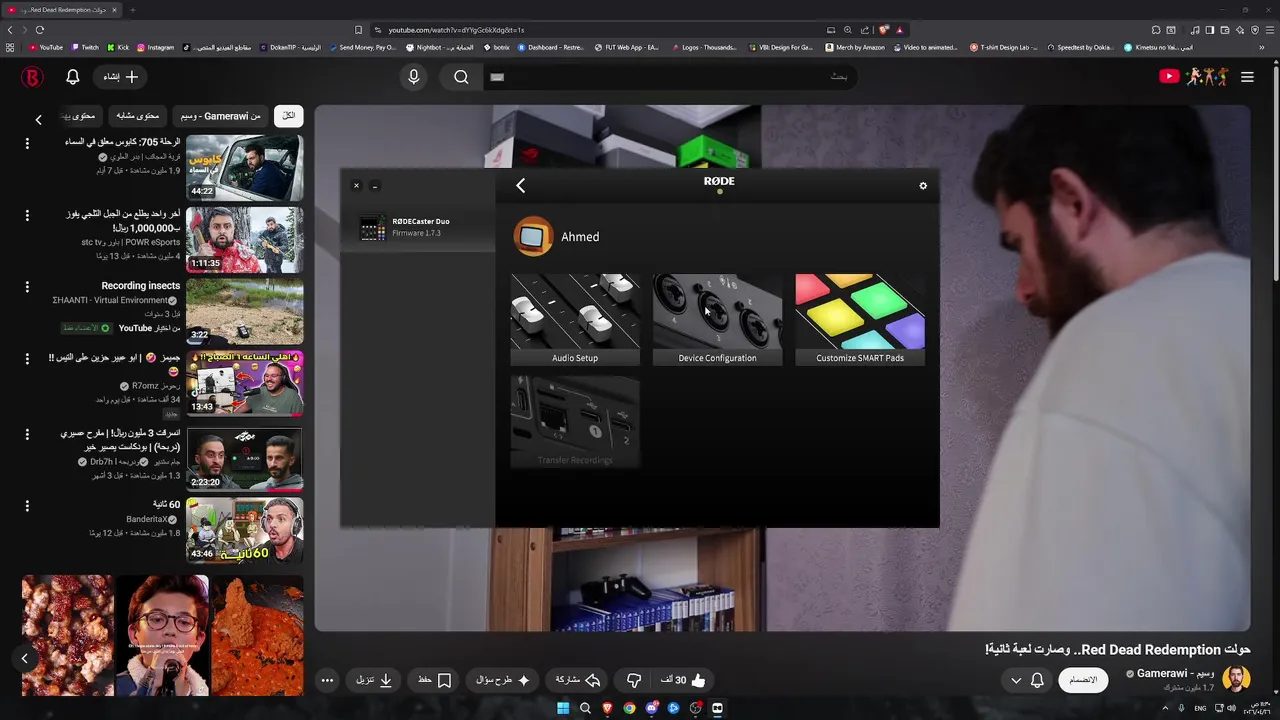This screenshot has height=720, width=1280.
Task: Bookmark page with address bar icon
Action: click(x=358, y=30)
